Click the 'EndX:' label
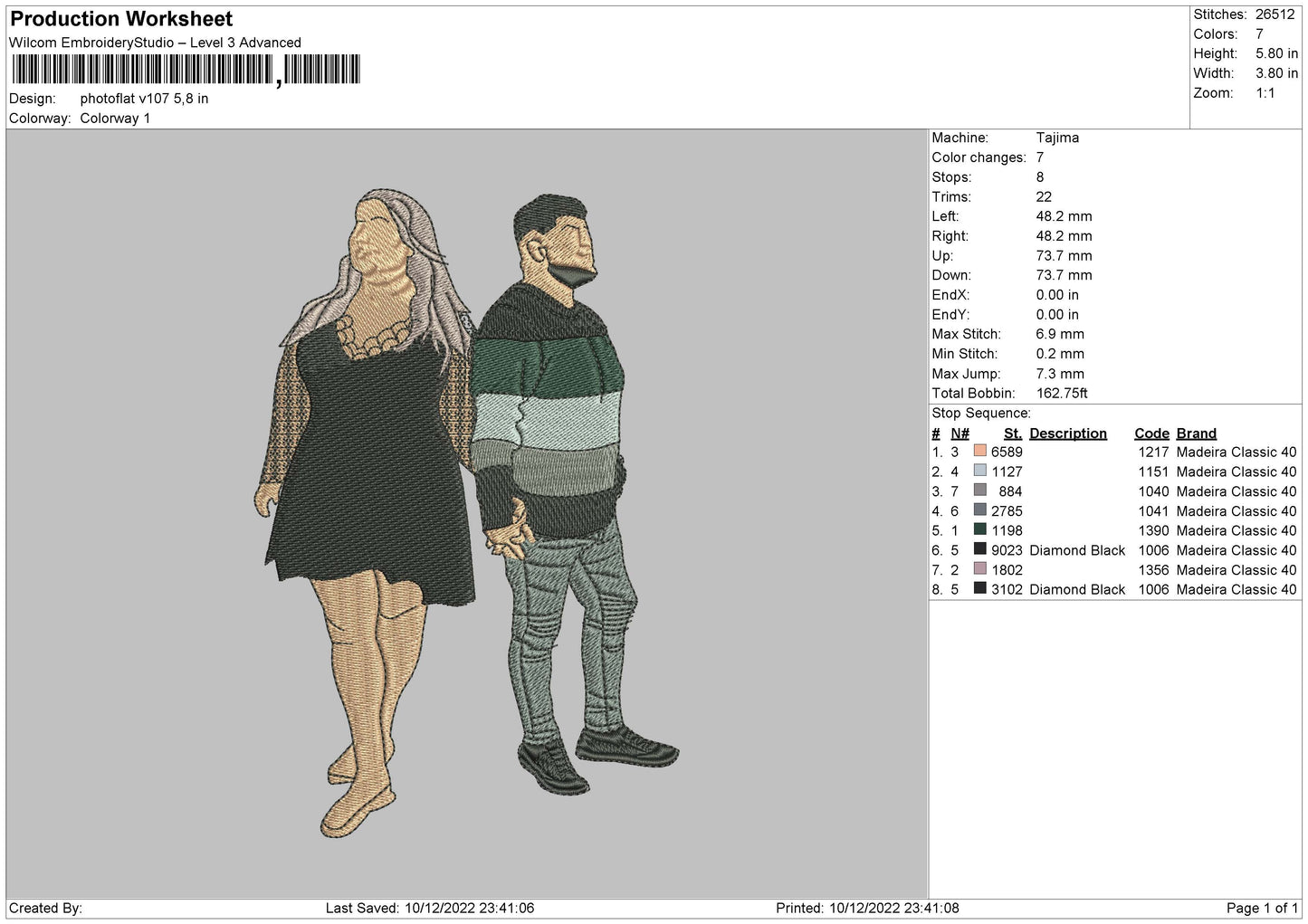1308x924 pixels. [950, 295]
